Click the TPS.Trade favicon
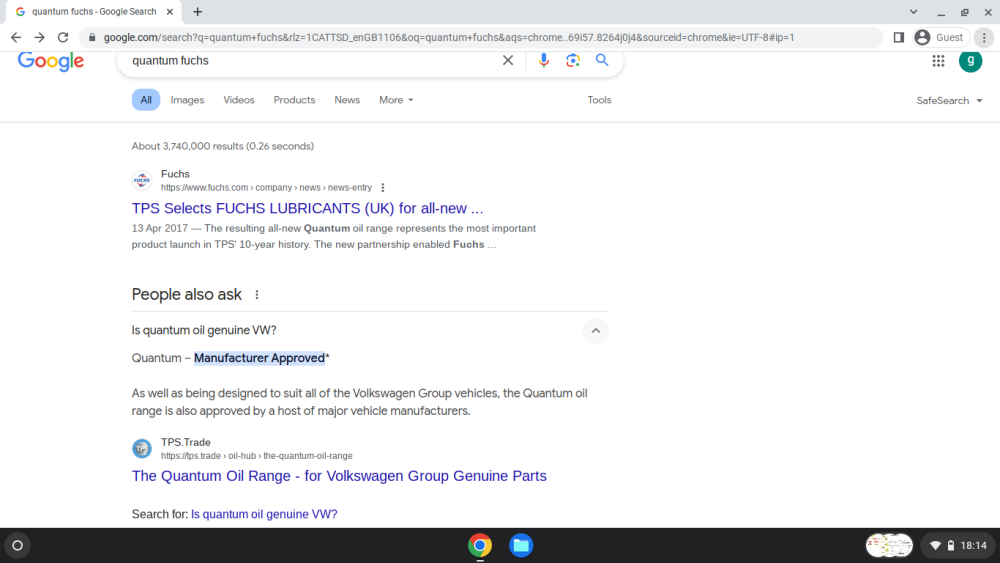This screenshot has width=1000, height=563. pyautogui.click(x=142, y=448)
